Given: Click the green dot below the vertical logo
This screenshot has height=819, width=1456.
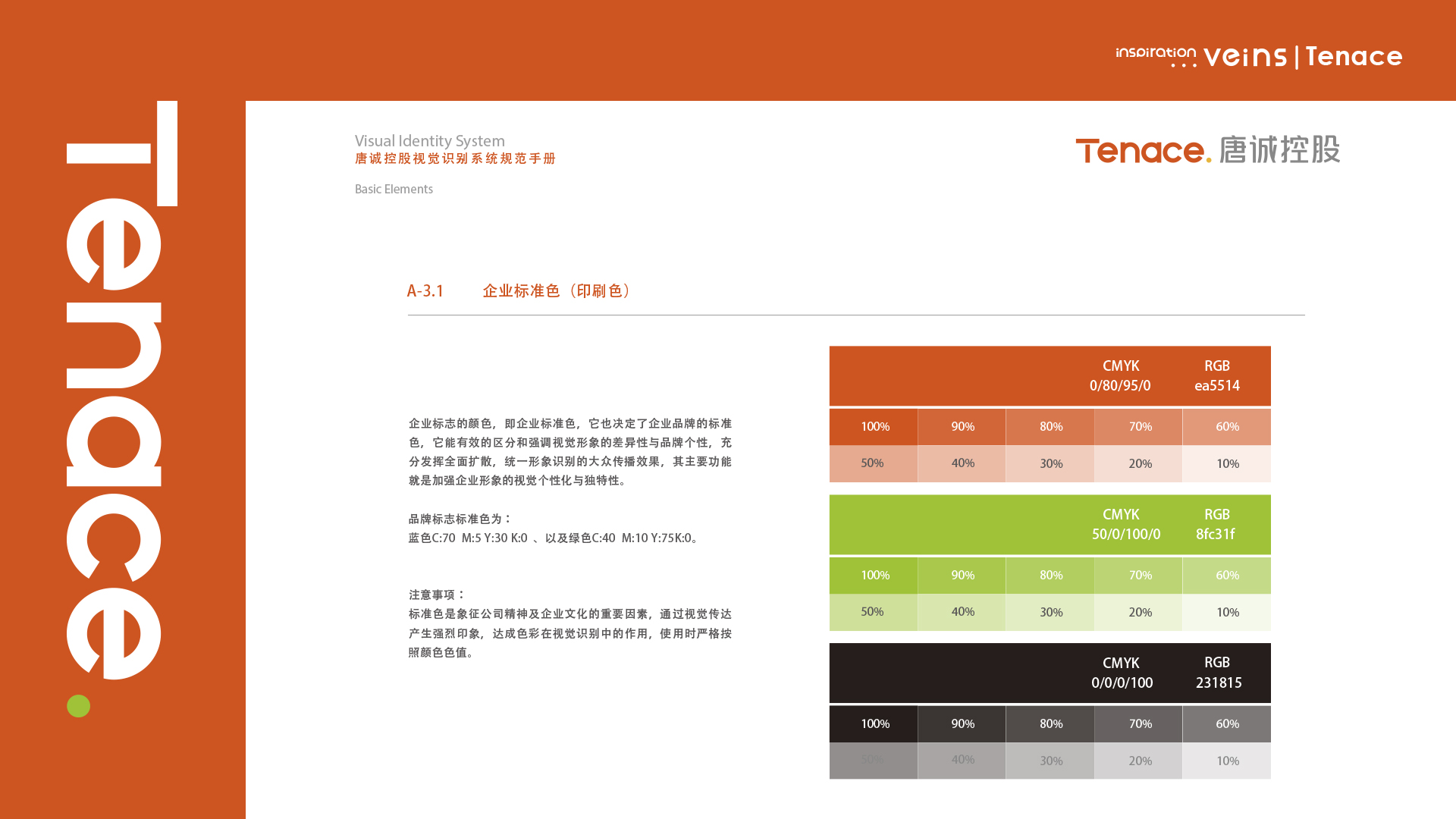Looking at the screenshot, I should point(78,706).
